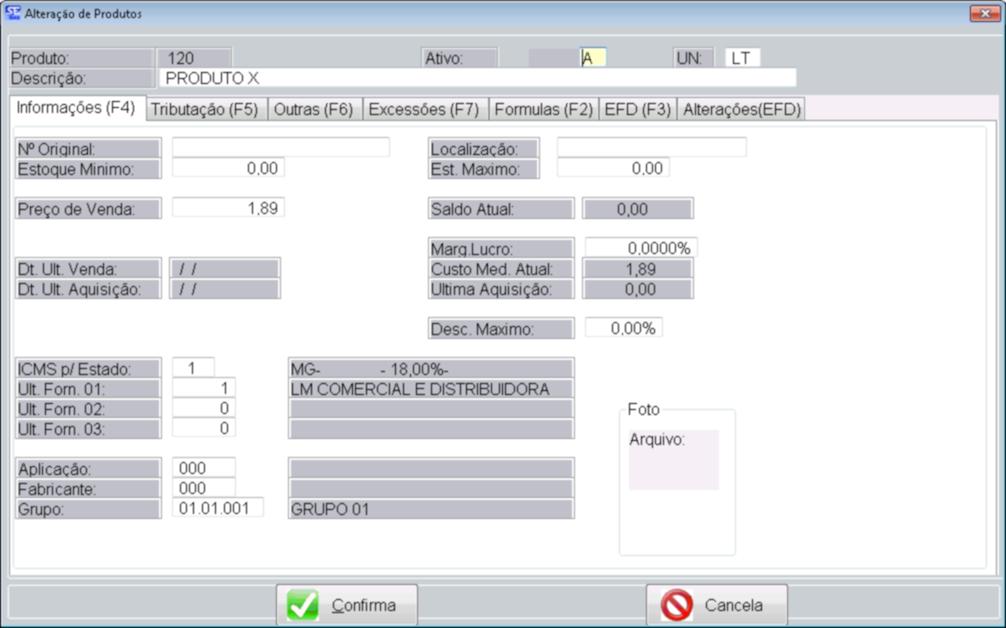Click the application icon in title bar
This screenshot has width=1006, height=628.
click(x=12, y=14)
